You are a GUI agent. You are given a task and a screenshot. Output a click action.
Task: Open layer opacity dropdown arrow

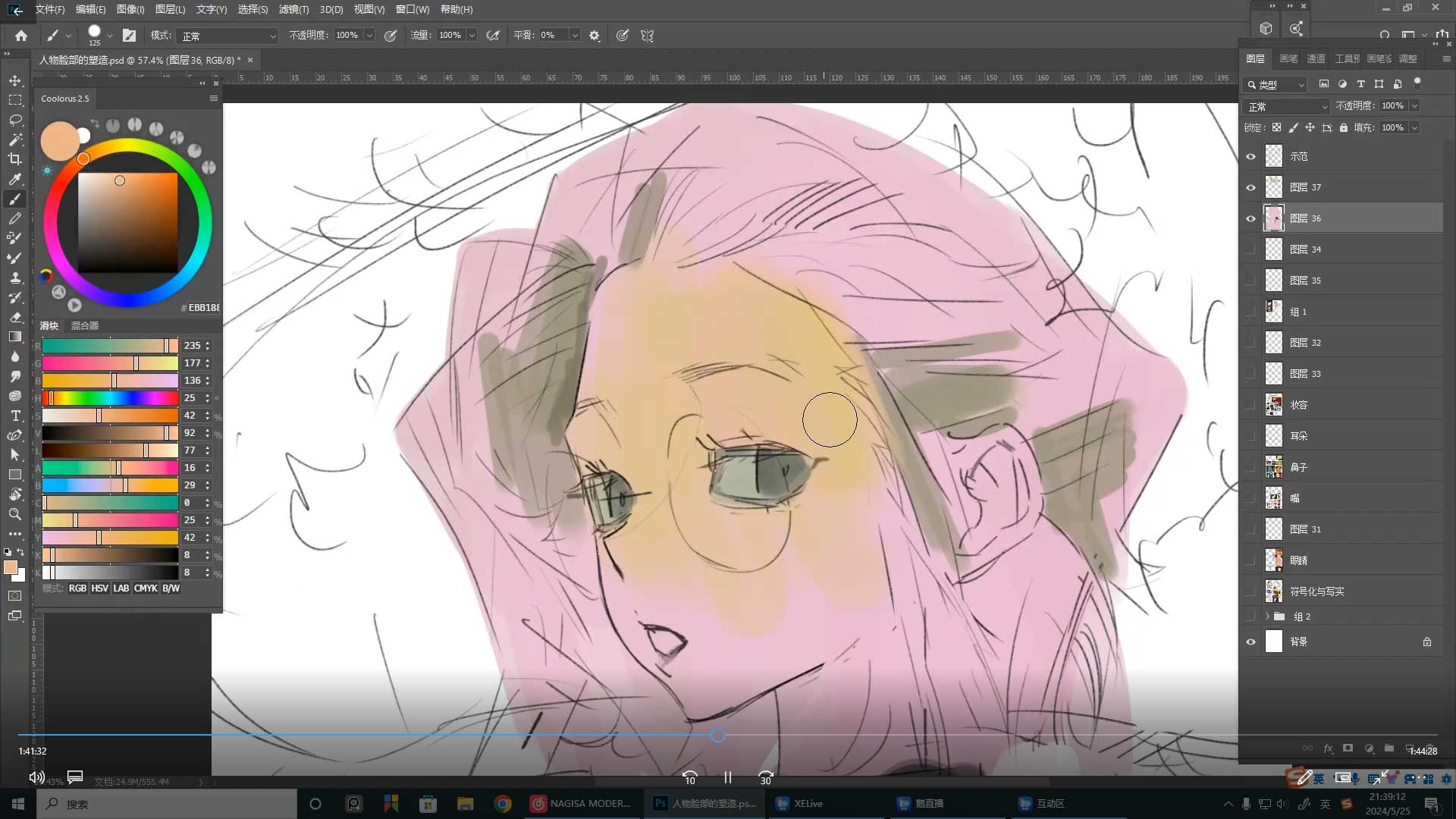(1414, 106)
